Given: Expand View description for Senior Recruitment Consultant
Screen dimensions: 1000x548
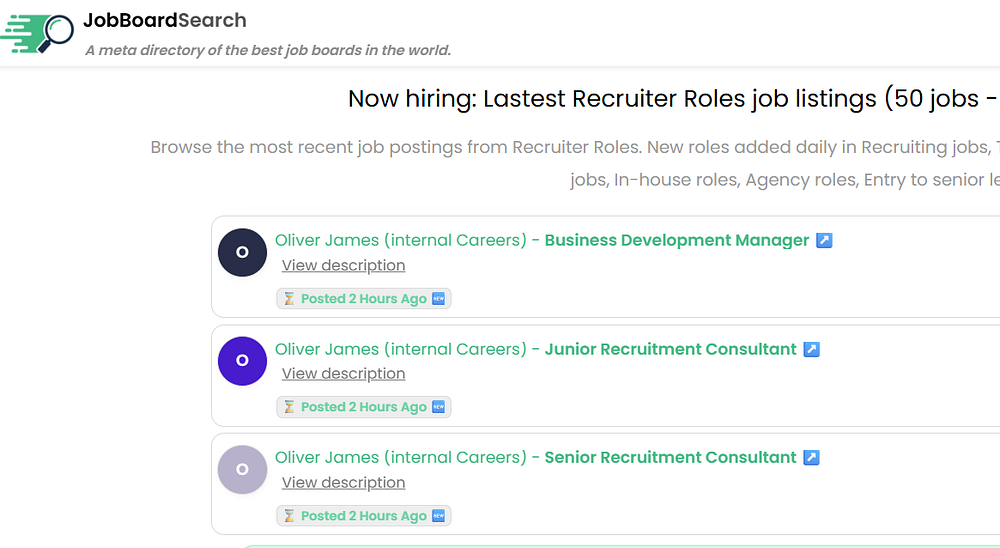Looking at the screenshot, I should point(343,482).
